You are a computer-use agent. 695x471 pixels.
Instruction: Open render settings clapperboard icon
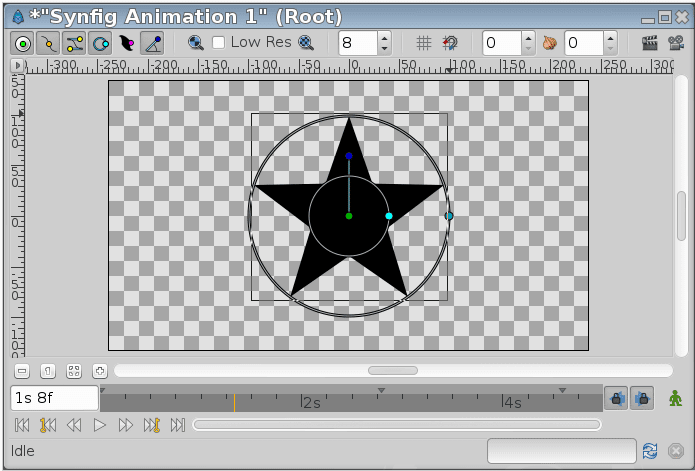650,43
